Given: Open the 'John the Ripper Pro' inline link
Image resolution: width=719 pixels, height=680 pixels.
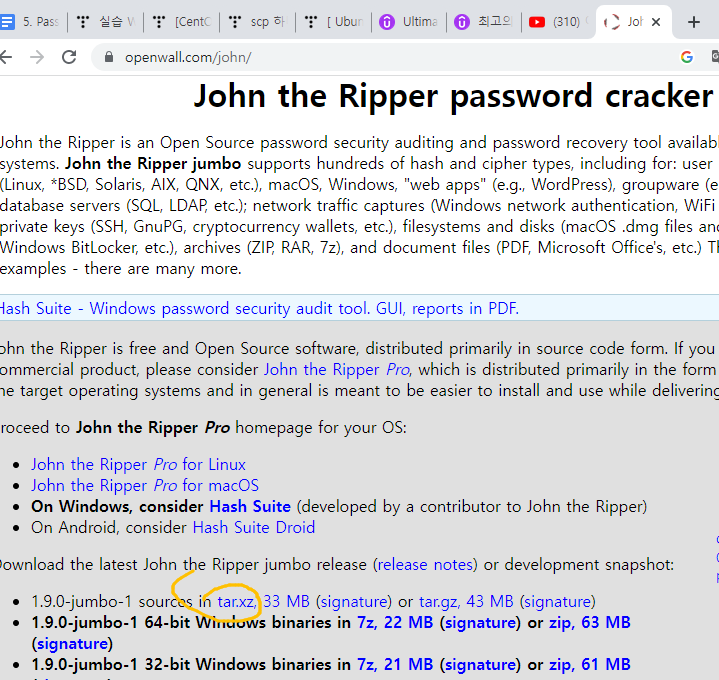Looking at the screenshot, I should click(x=337, y=370).
